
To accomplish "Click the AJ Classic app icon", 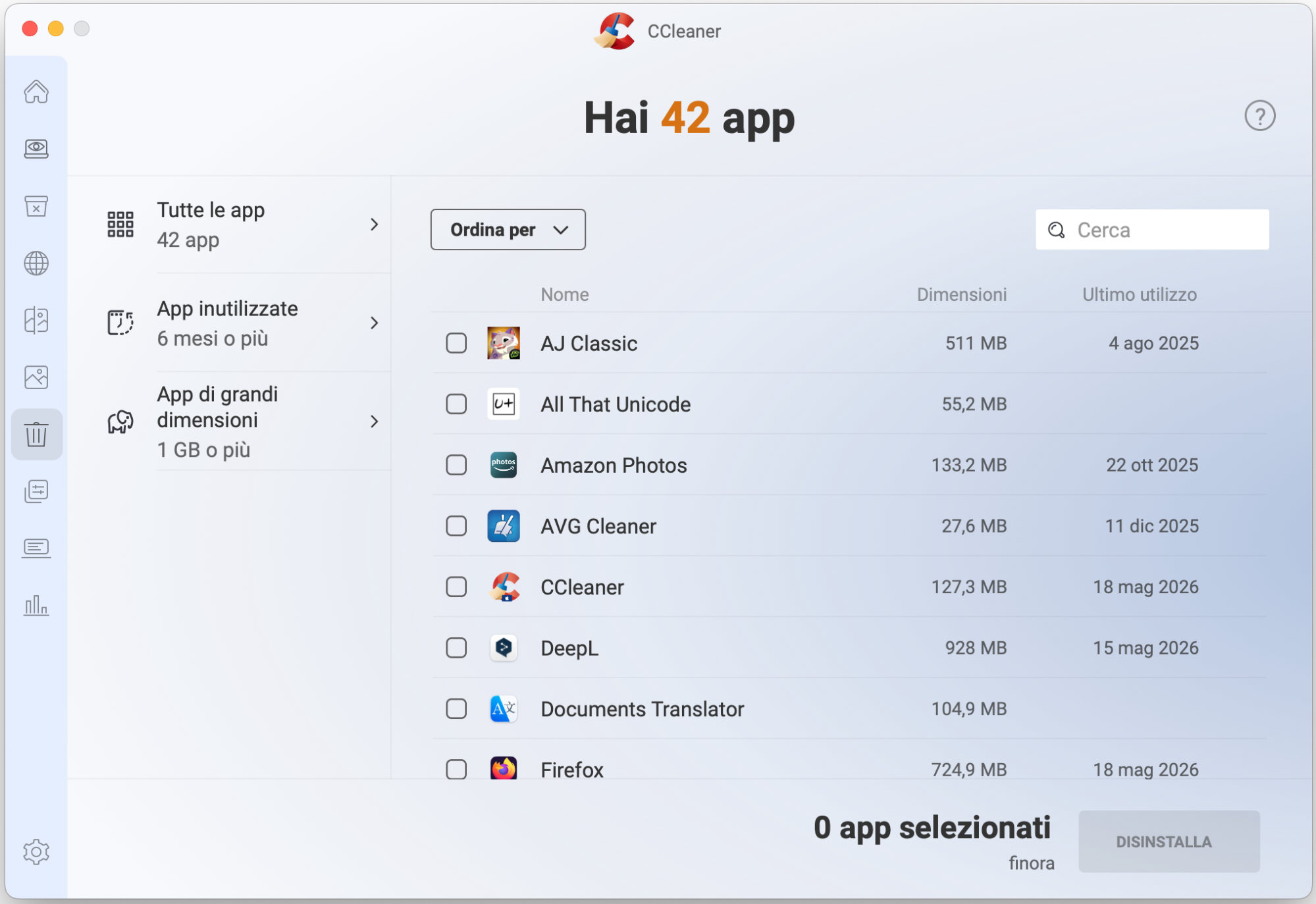I will [x=504, y=343].
